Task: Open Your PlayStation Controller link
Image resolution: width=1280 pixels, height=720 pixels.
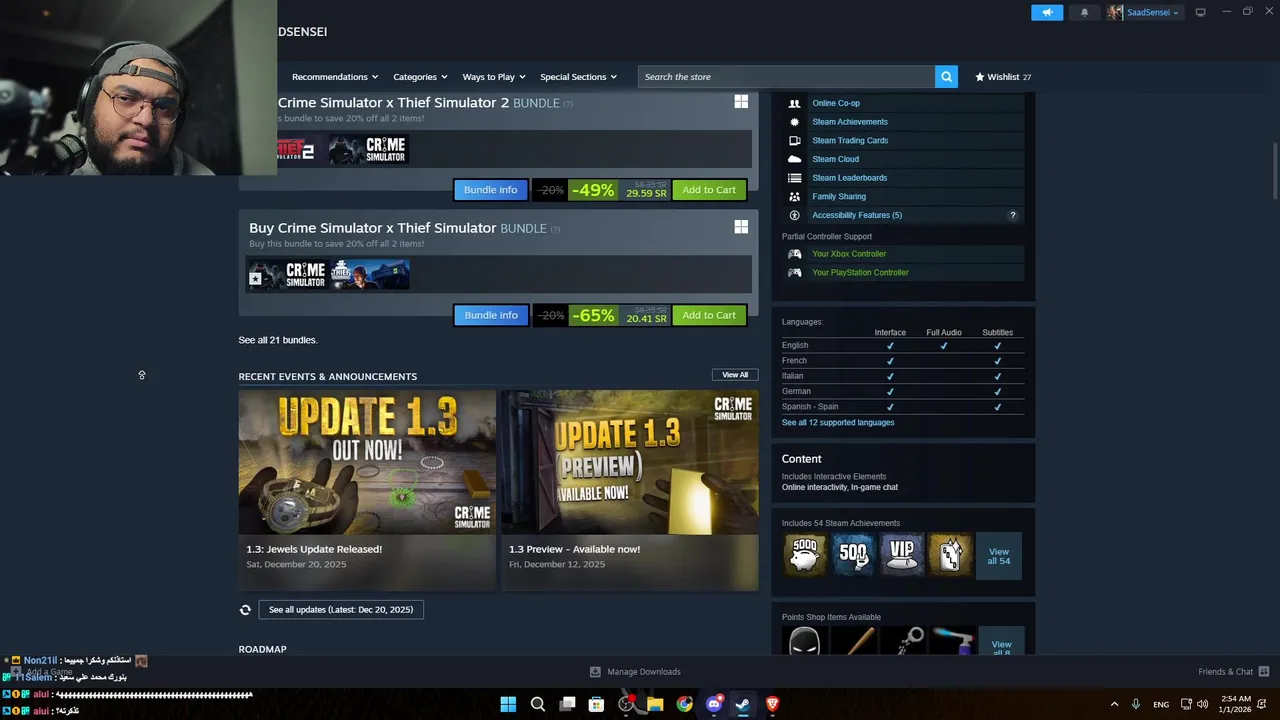Action: point(860,272)
